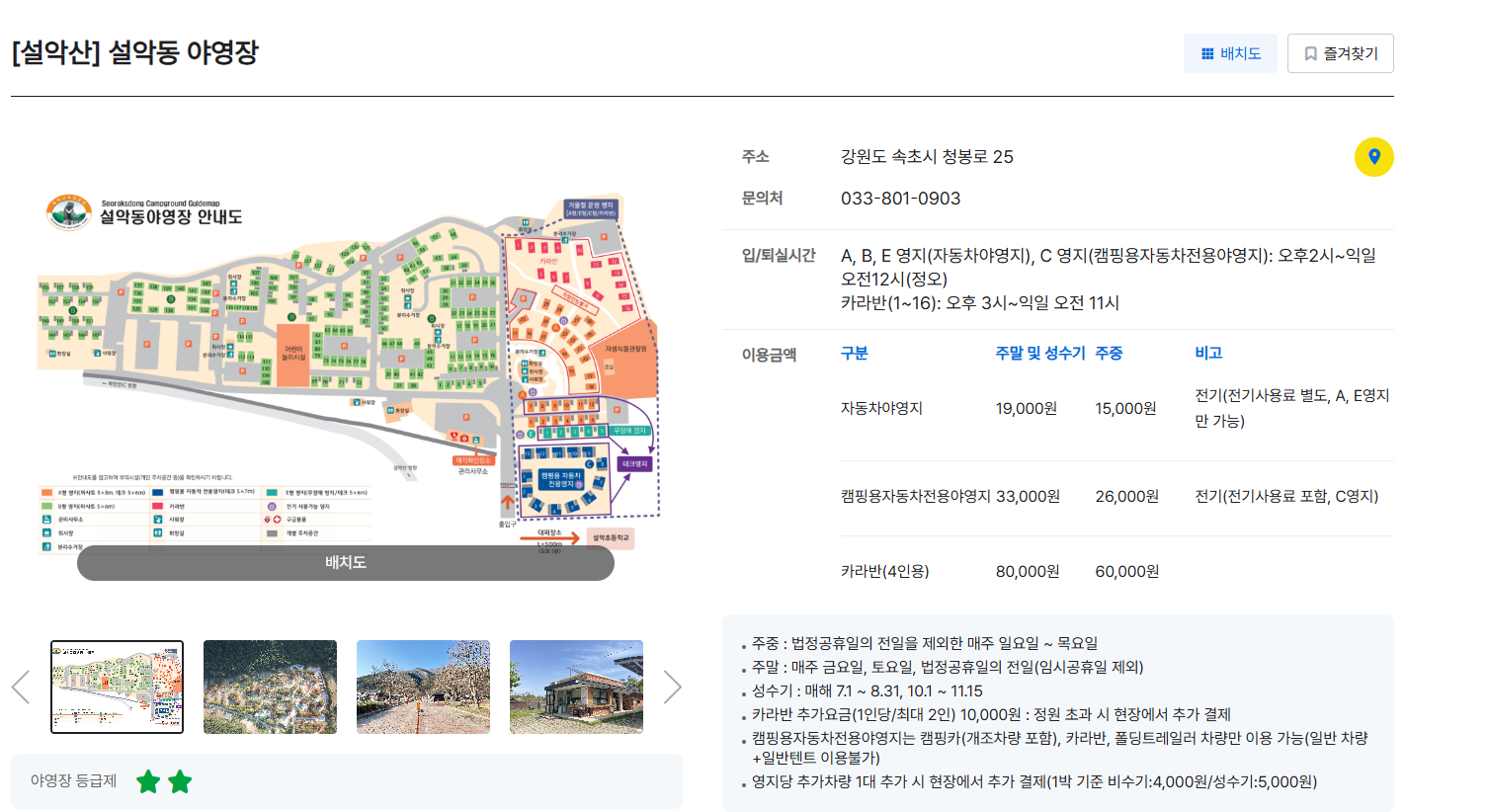
Task: Select the aerial view photo thumbnail
Action: click(270, 686)
